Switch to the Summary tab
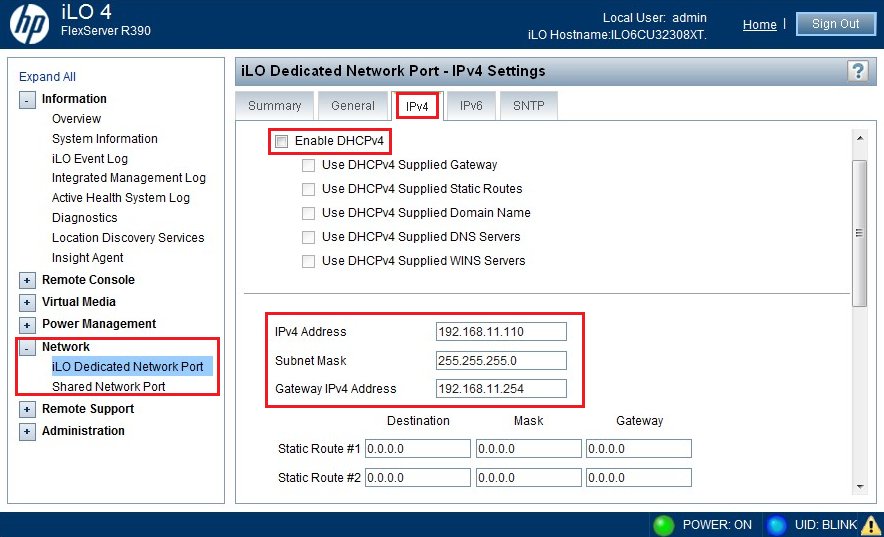This screenshot has height=537, width=884. (275, 106)
